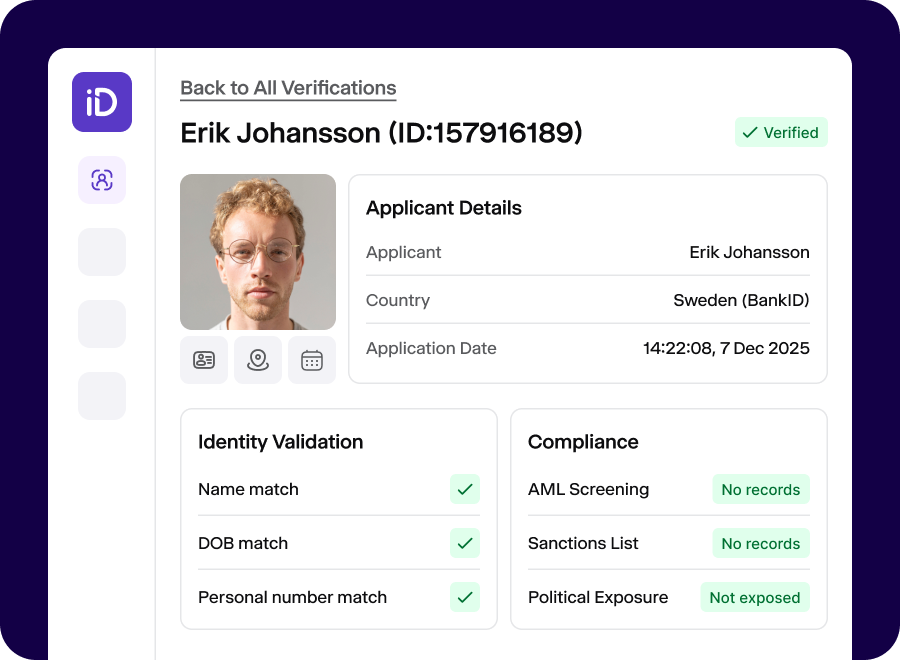Viewport: 900px width, 660px height.
Task: Click the AML Screening No records badge
Action: [761, 489]
